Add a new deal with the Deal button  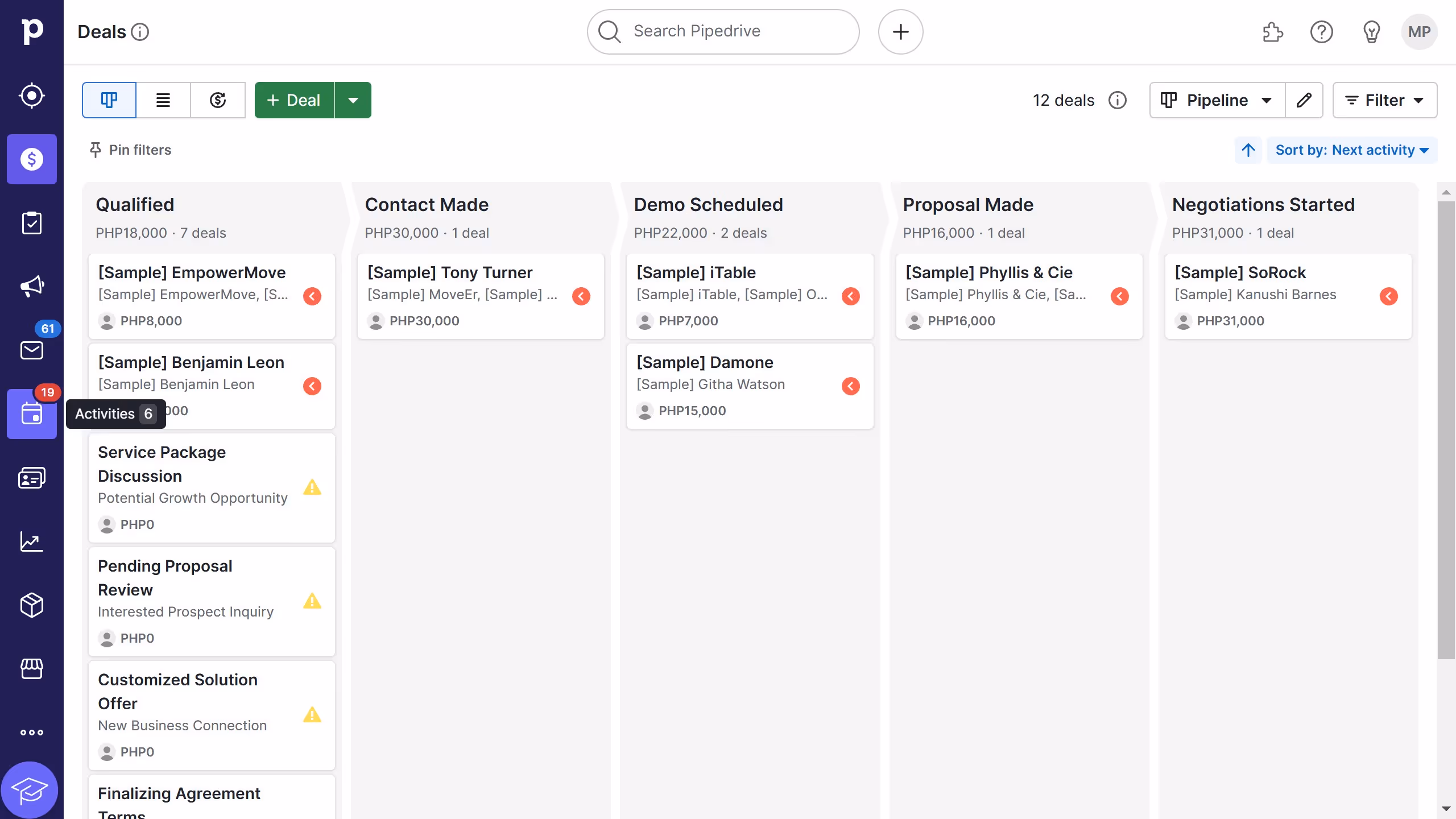(x=293, y=100)
